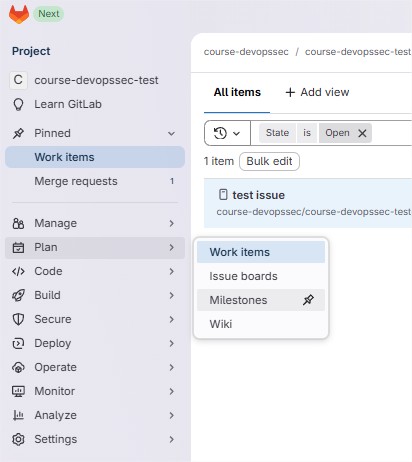
Task: Switch to the All items tab
Action: (x=237, y=92)
